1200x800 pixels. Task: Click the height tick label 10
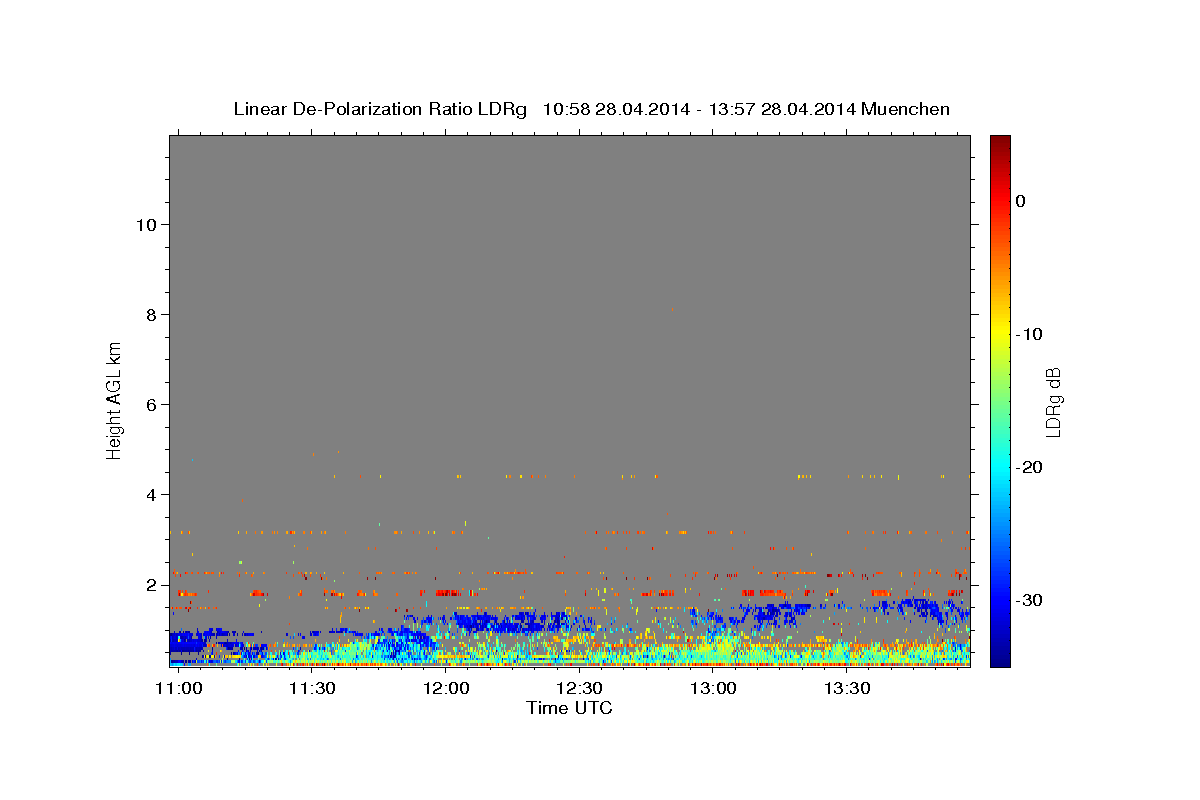(x=147, y=225)
